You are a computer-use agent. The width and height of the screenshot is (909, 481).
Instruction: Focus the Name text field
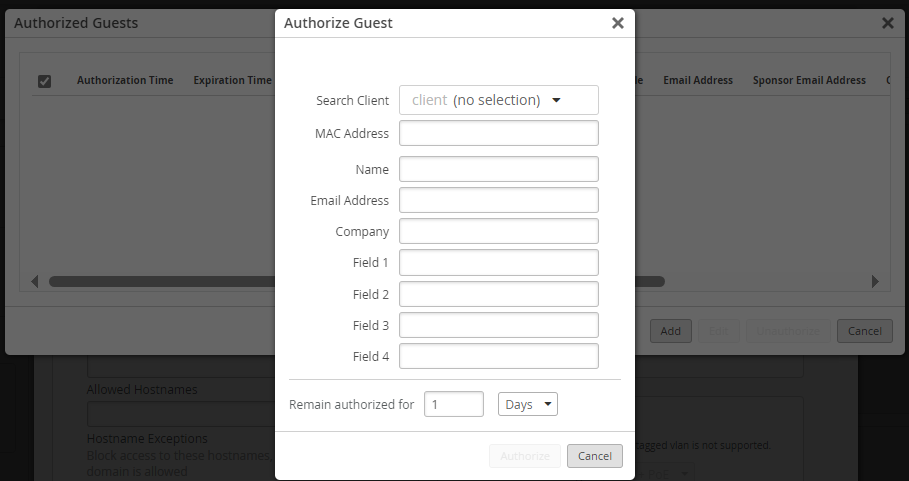498,169
